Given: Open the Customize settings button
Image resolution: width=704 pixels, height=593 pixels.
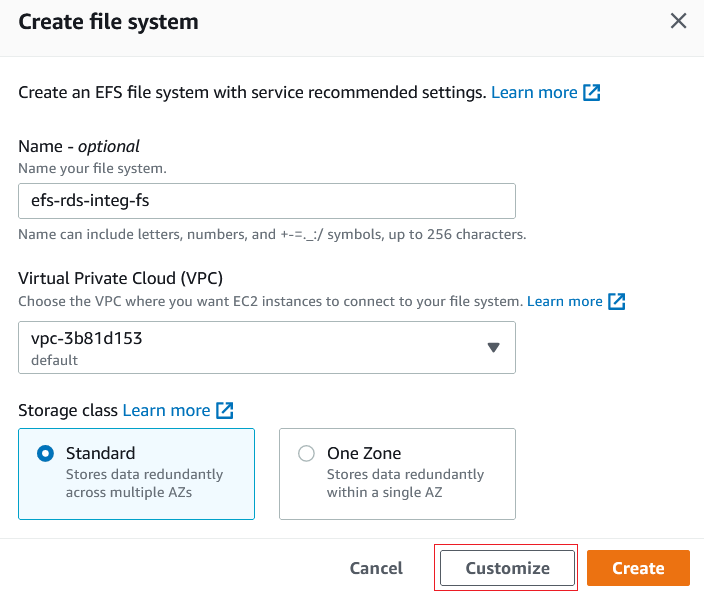Looking at the screenshot, I should click(507, 568).
